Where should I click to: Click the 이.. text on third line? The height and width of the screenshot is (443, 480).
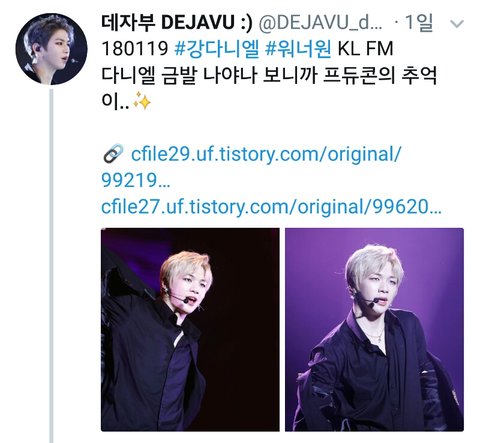click(115, 101)
